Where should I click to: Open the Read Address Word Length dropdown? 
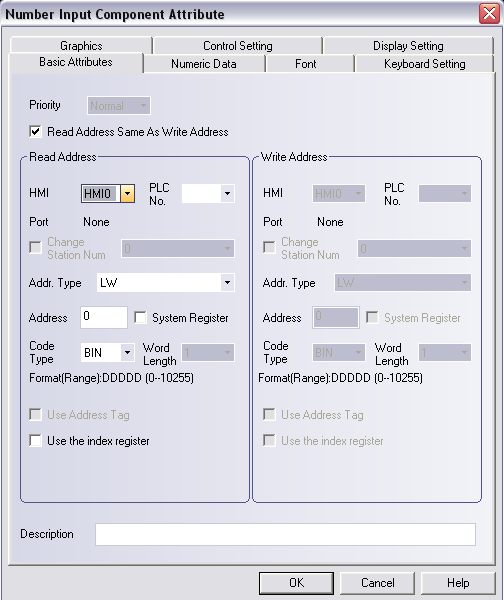(208, 352)
